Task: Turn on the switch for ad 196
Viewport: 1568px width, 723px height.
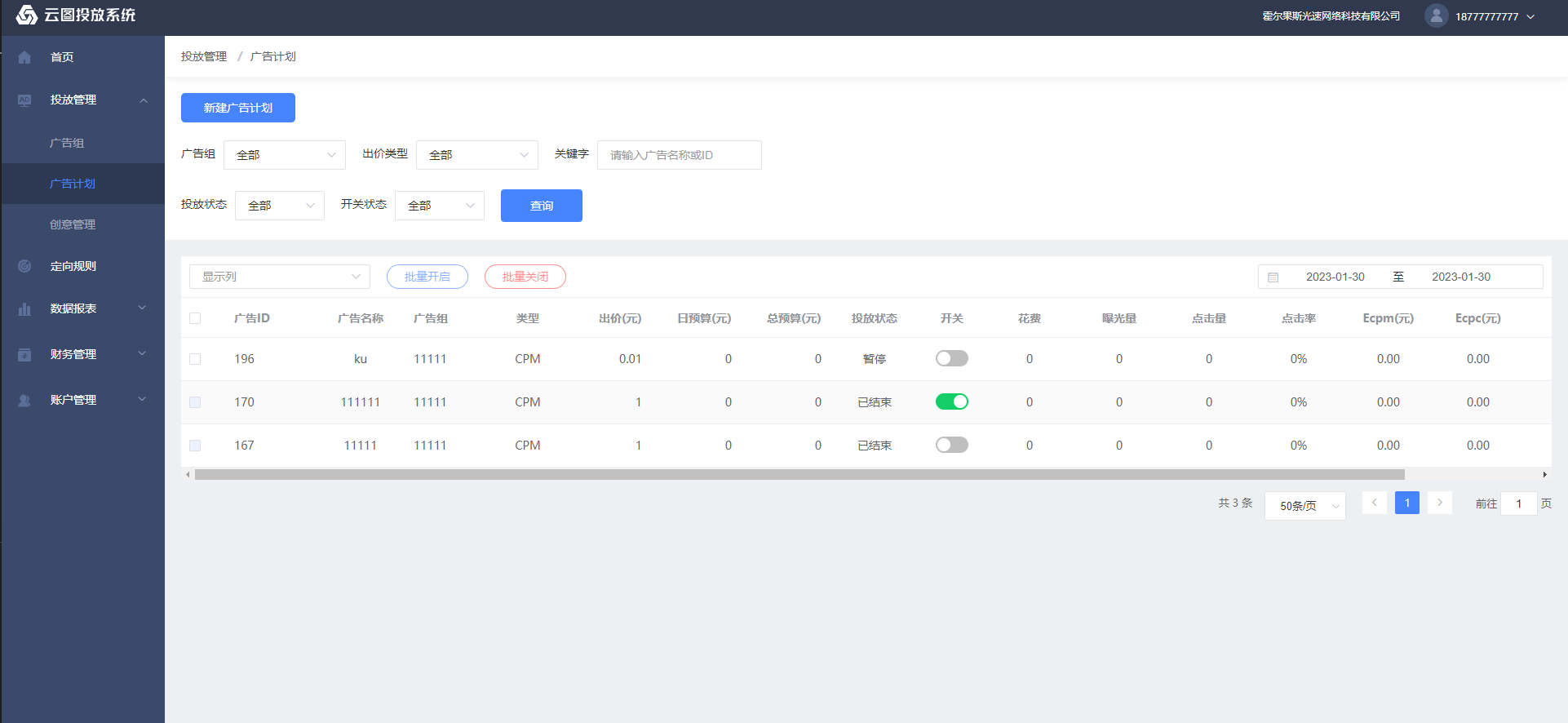Action: point(952,358)
